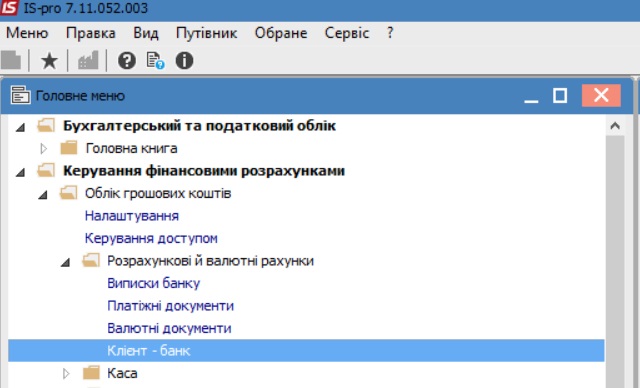Open Платіжні документи link

click(x=171, y=306)
